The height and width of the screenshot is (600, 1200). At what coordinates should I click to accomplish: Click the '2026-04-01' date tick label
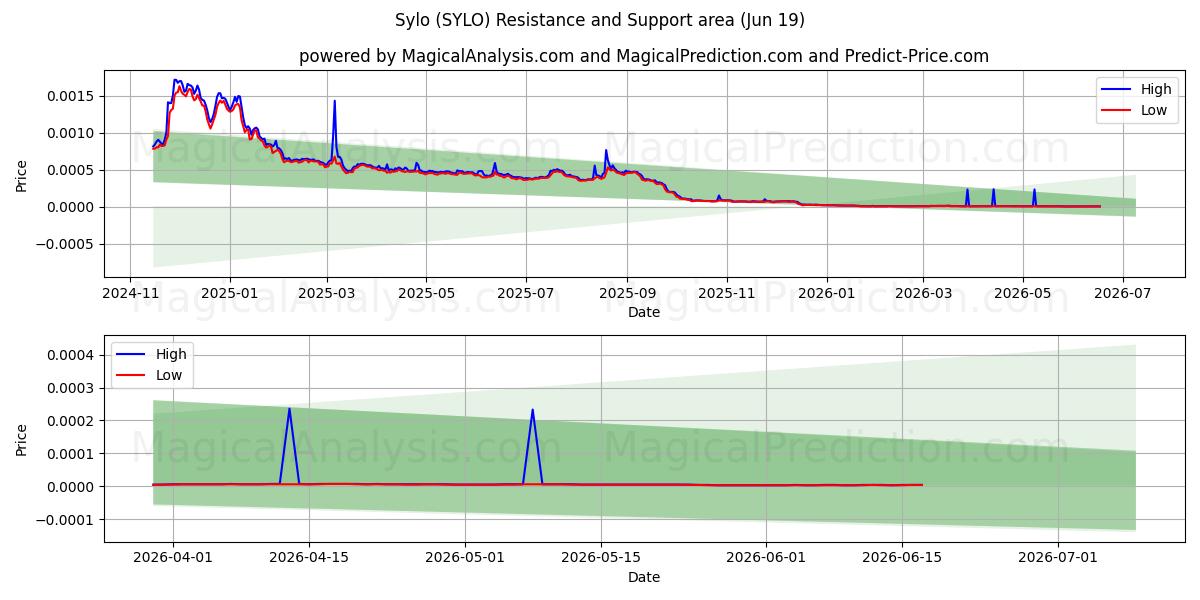[174, 559]
